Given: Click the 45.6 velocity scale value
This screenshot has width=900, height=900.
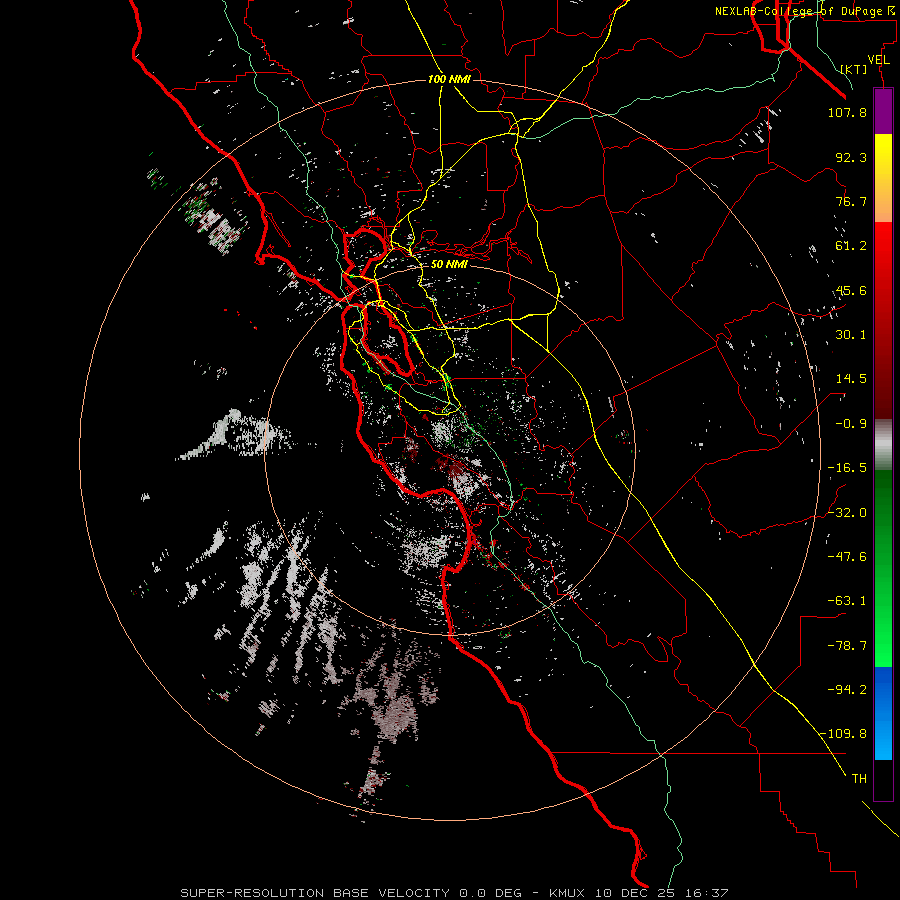Looking at the screenshot, I should pos(851,290).
